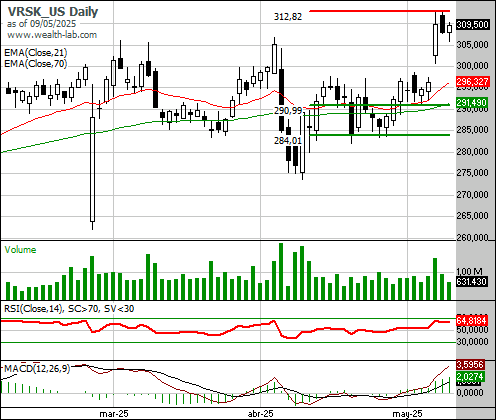Click the current price tag 309,500
The height and width of the screenshot is (420, 496).
(473, 25)
